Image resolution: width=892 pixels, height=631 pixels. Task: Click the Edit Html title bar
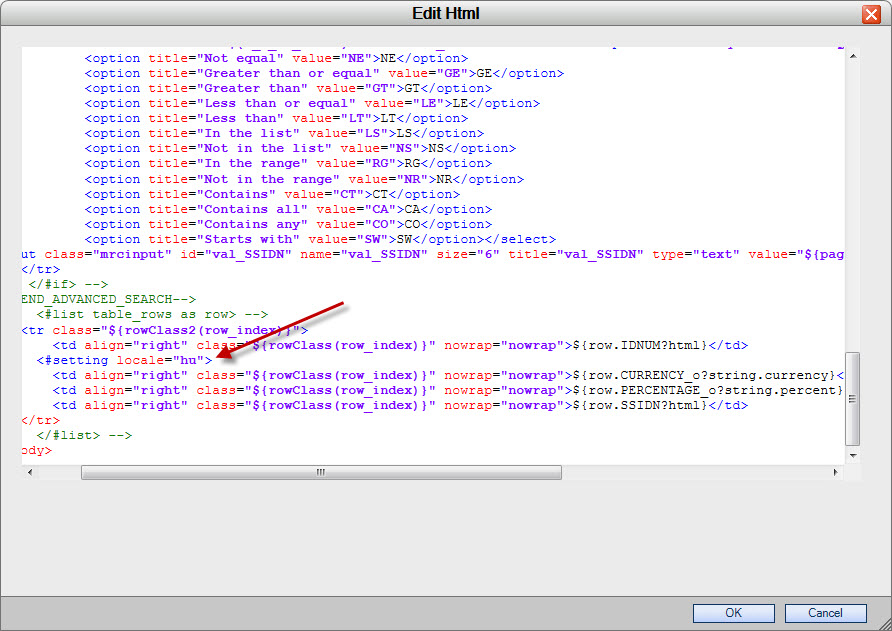tap(446, 13)
